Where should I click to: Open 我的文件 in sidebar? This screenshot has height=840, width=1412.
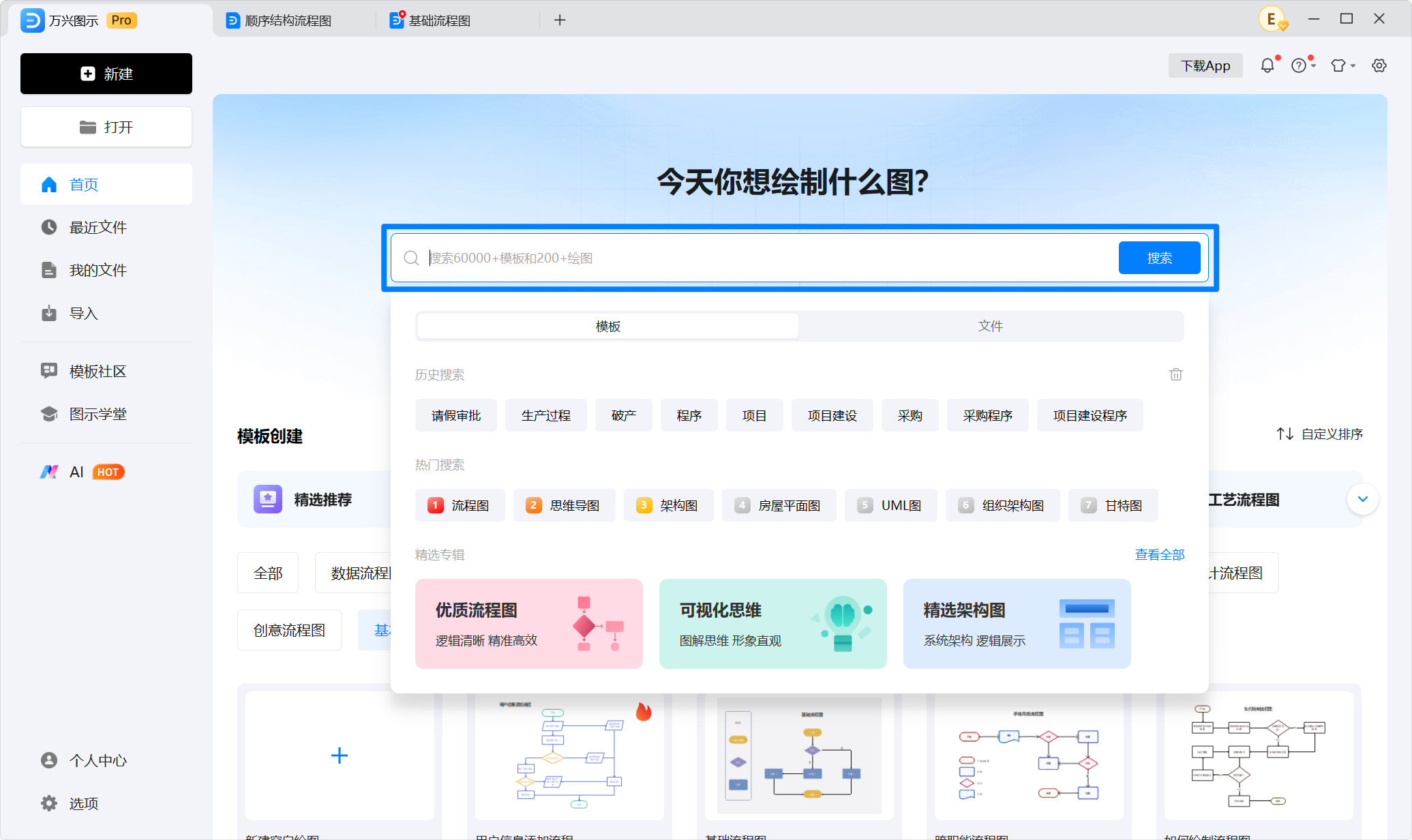(106, 270)
